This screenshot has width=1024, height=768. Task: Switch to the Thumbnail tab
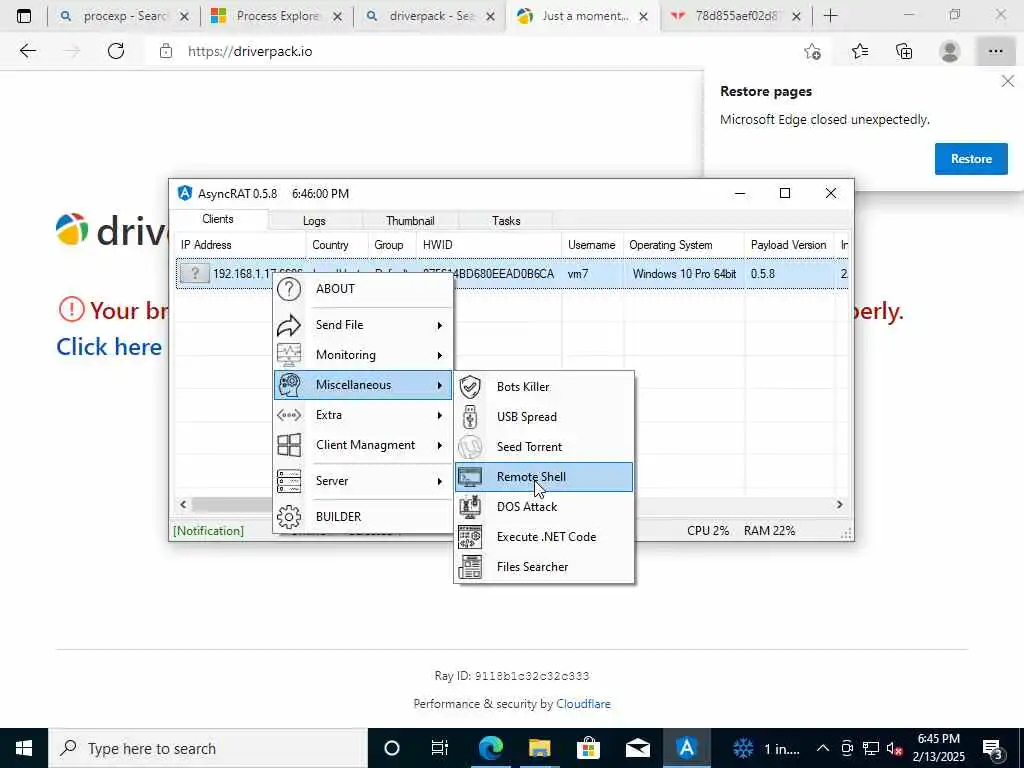(x=410, y=221)
